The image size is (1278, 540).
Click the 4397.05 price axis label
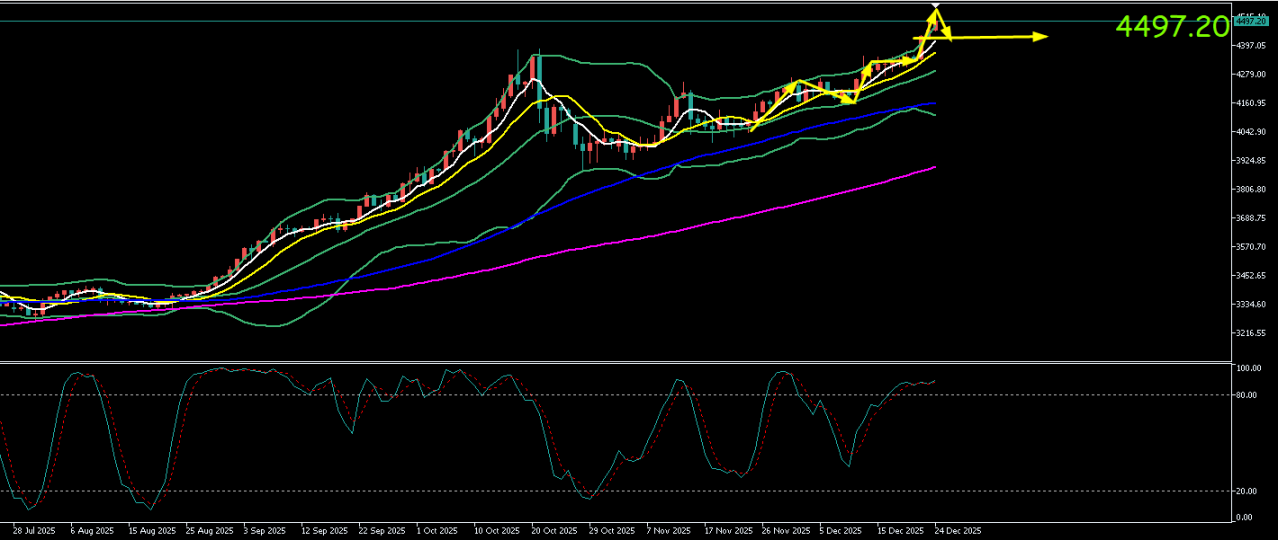[1249, 46]
